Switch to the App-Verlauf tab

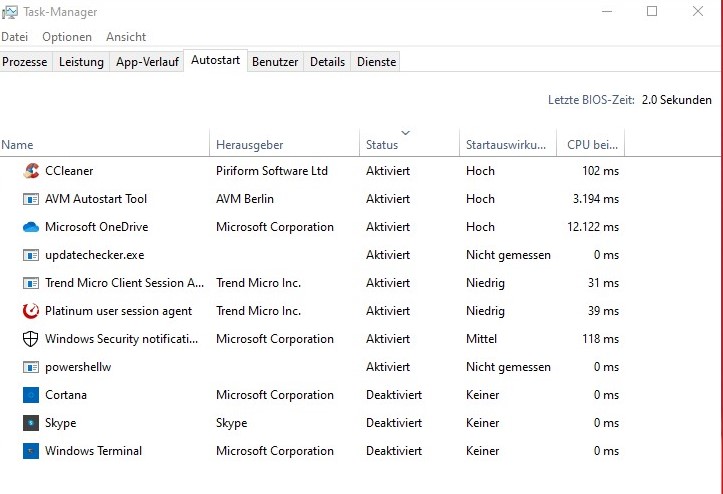pyautogui.click(x=147, y=62)
